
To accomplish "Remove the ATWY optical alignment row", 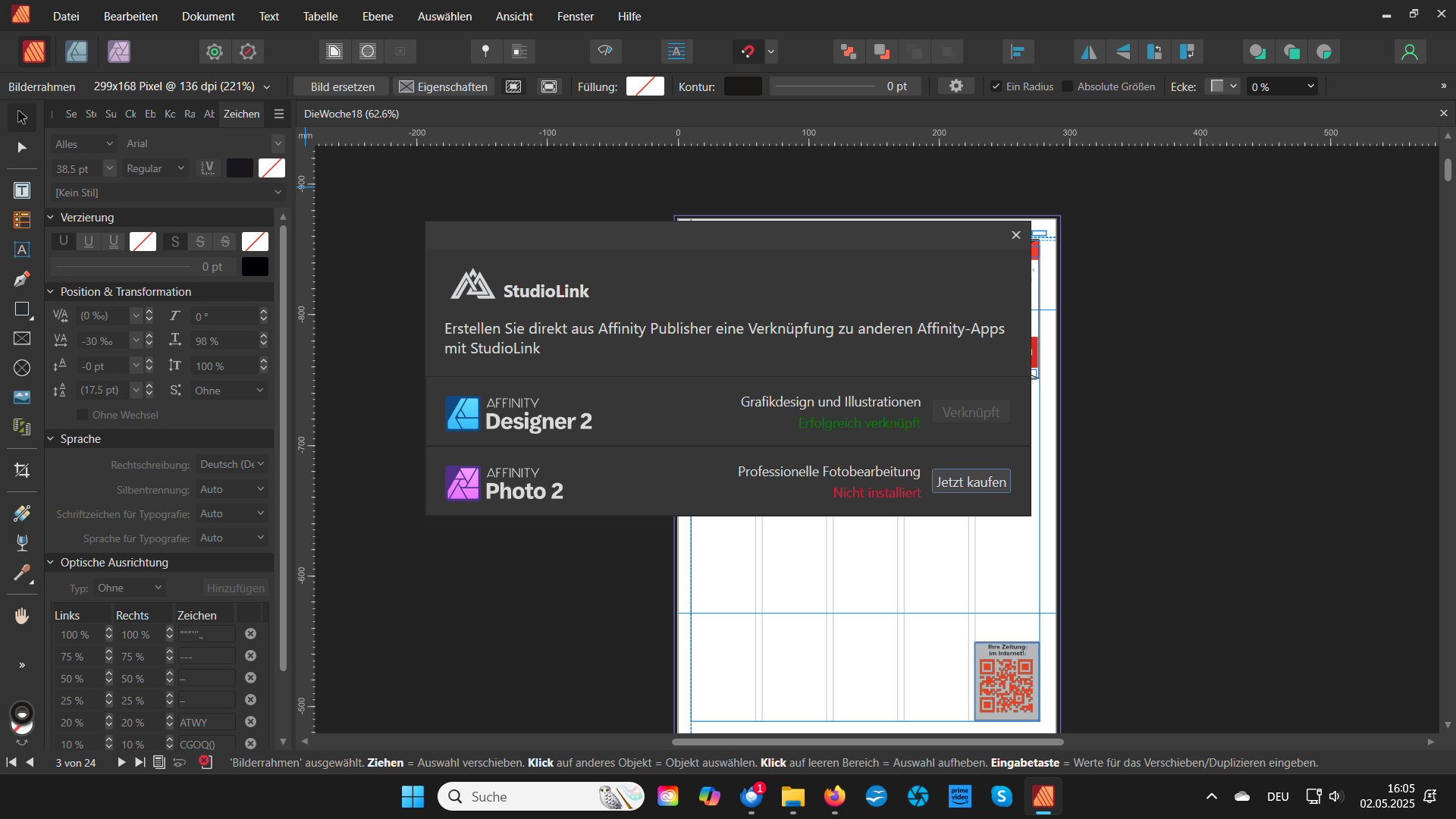I will click(251, 722).
